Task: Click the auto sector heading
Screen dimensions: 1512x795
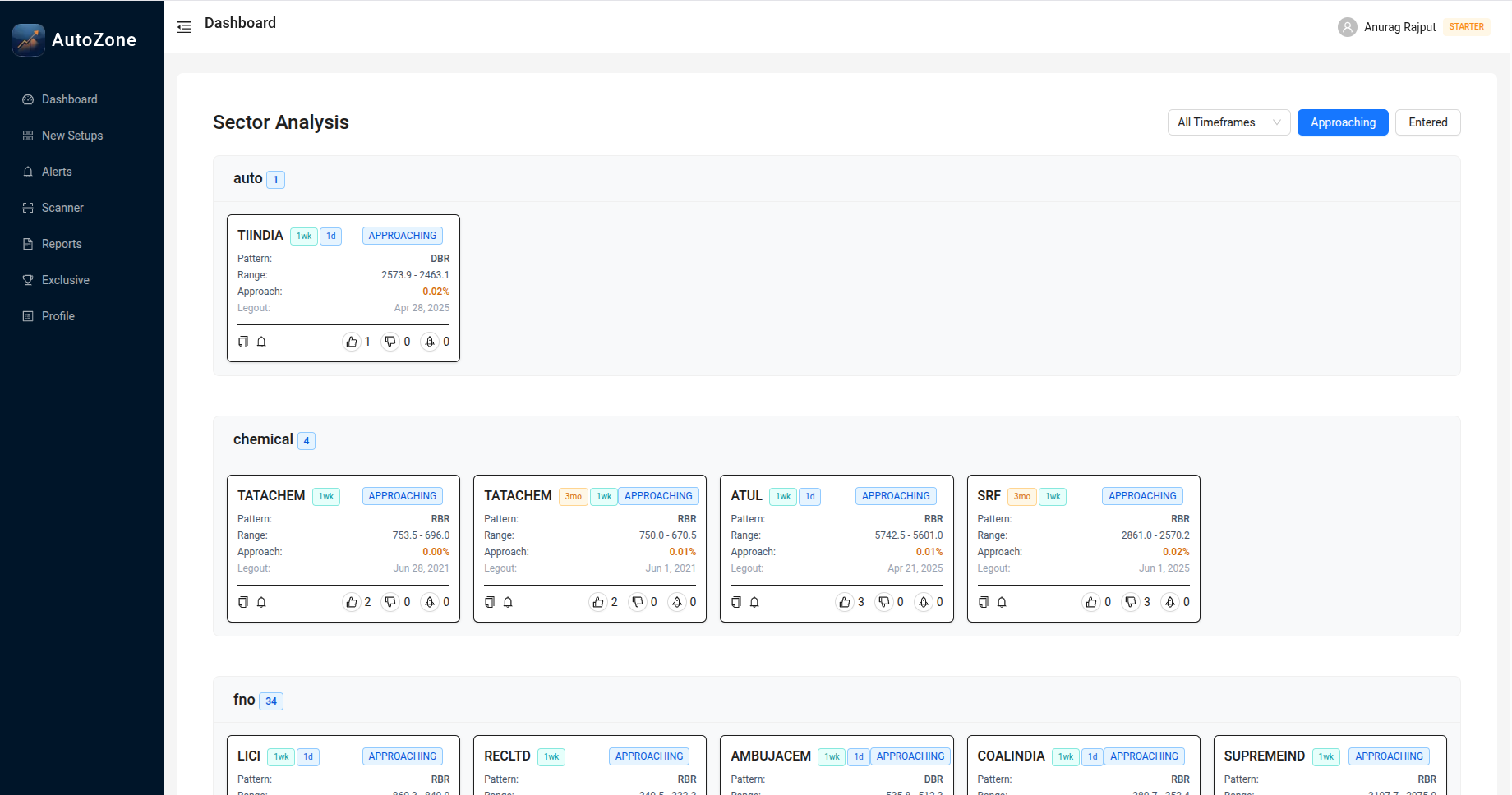Action: (x=248, y=178)
